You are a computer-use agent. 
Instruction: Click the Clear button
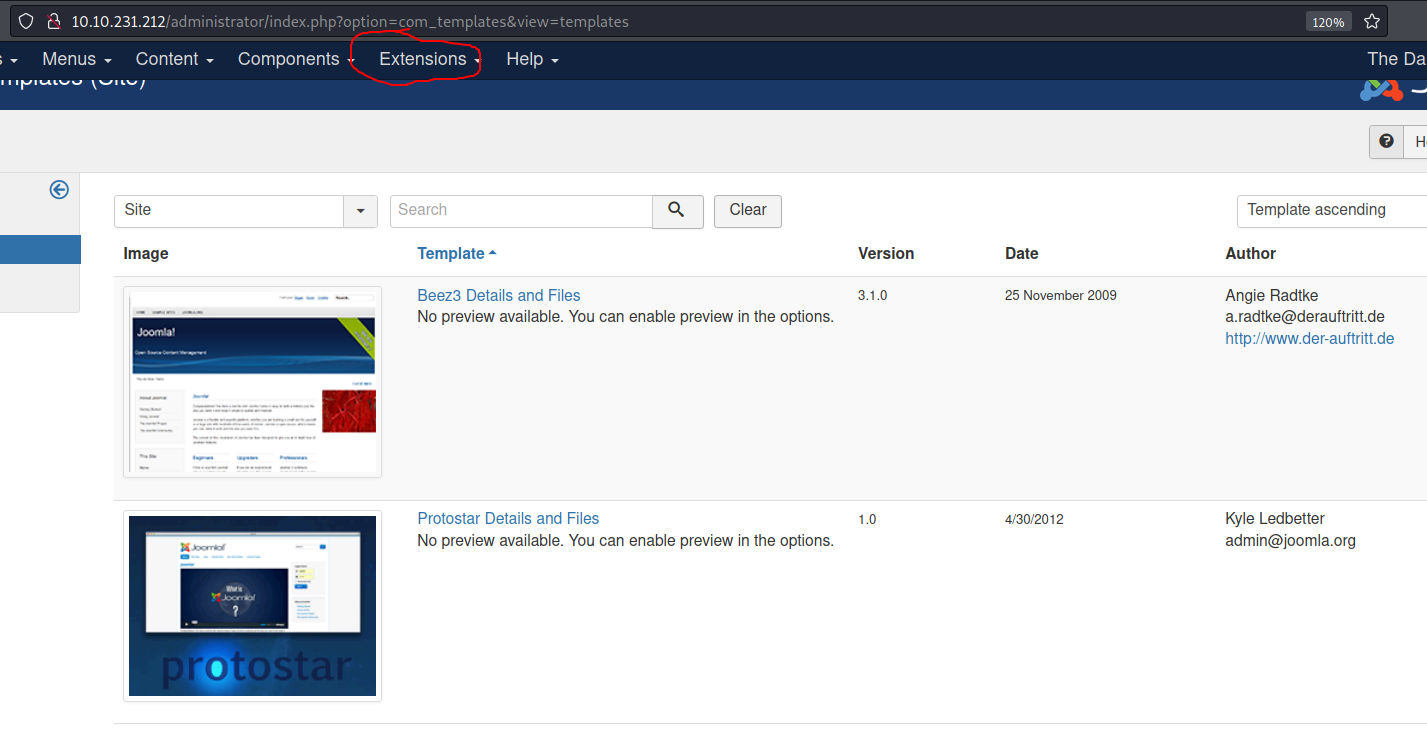pos(748,210)
